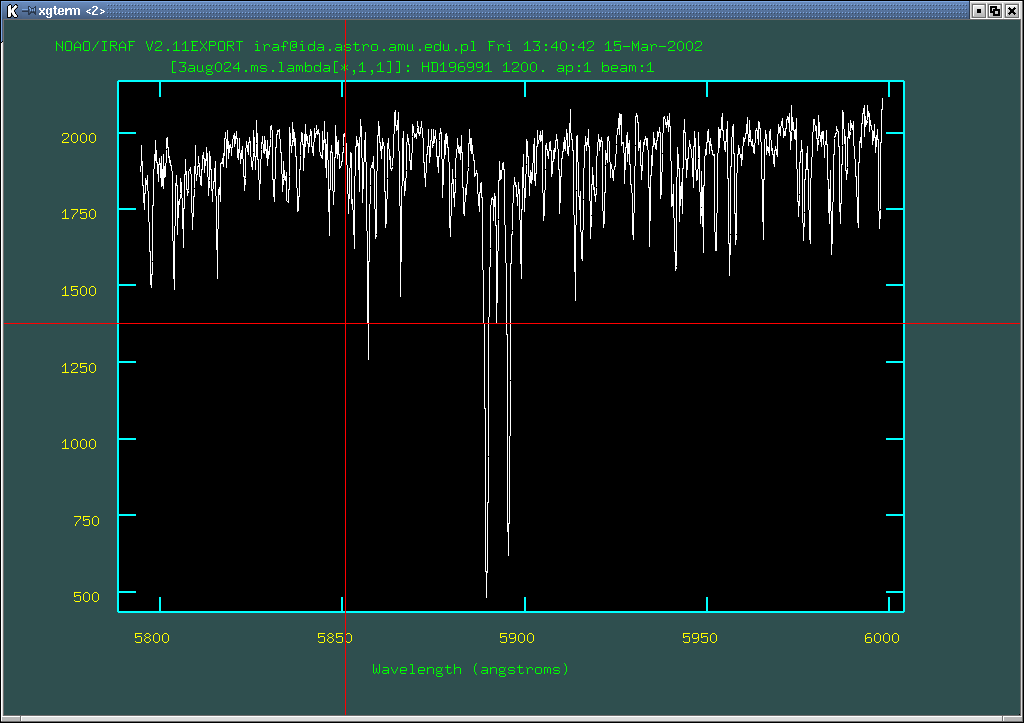Click the deepest absorption line minimum
The image size is (1024, 723).
(487, 596)
